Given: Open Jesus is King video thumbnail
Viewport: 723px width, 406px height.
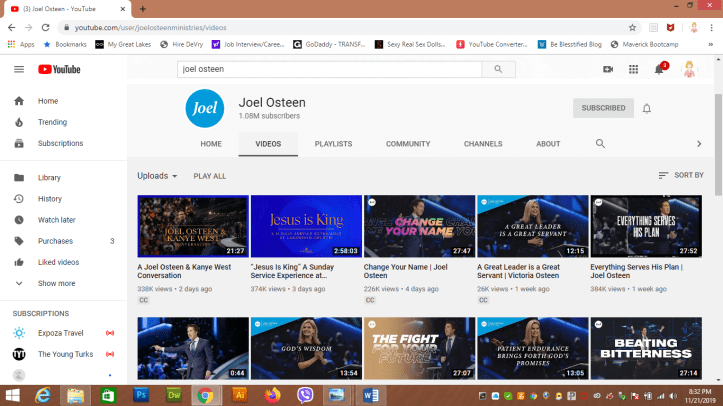Looking at the screenshot, I should tap(306, 226).
